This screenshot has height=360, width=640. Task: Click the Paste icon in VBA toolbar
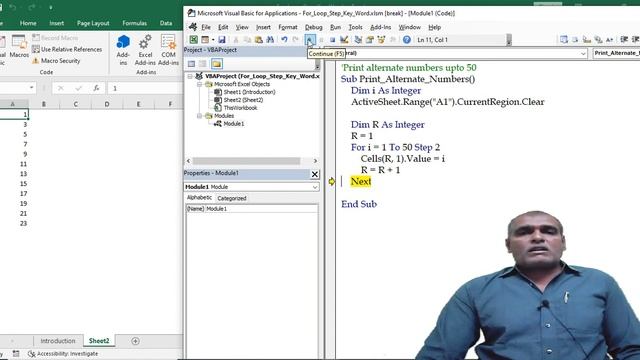point(258,40)
